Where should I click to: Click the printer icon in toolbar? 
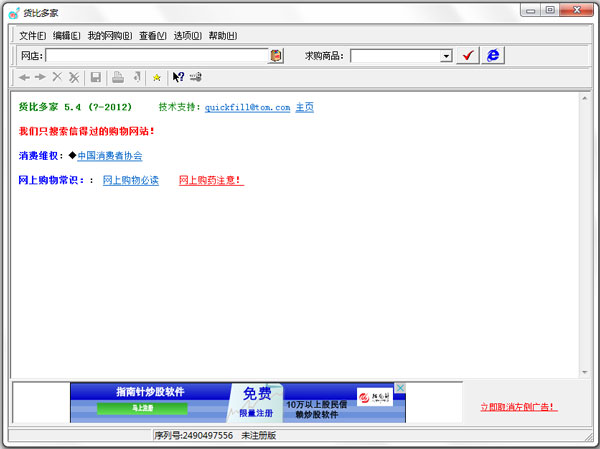point(118,78)
